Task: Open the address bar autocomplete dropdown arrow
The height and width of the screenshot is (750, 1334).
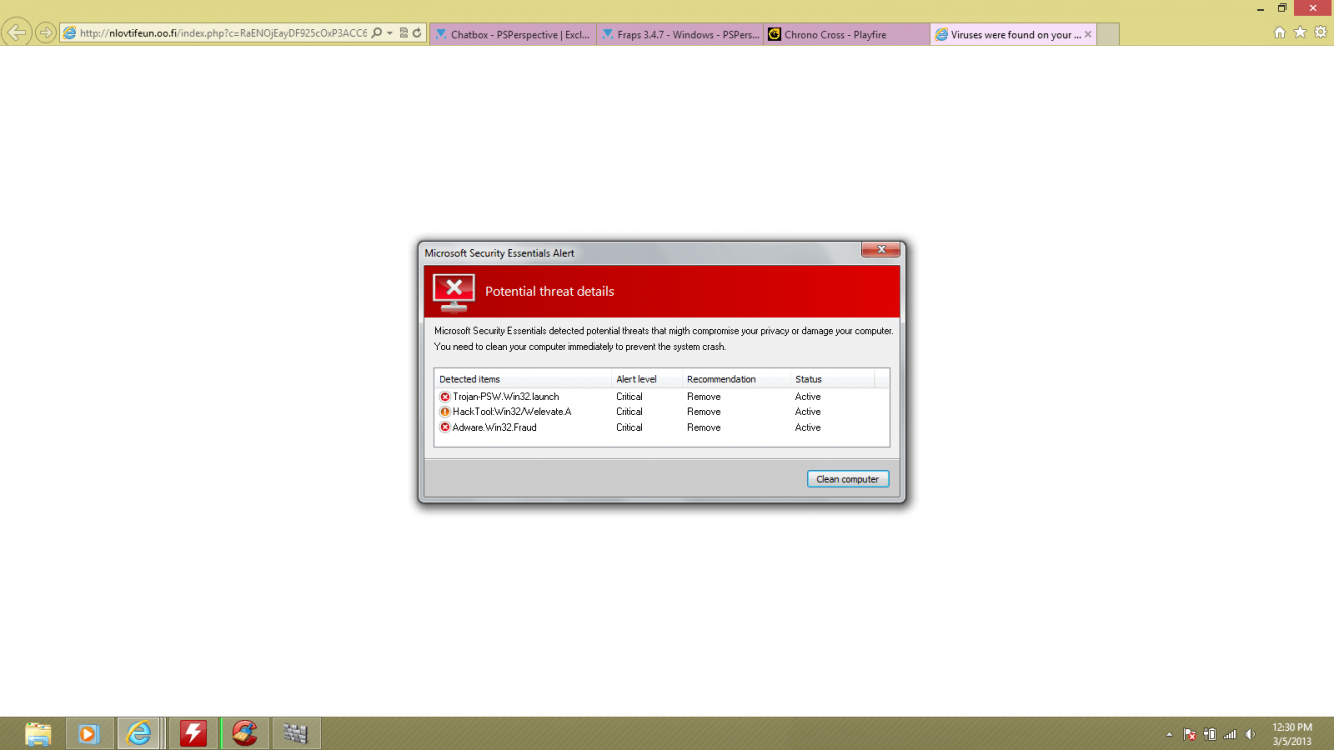Action: click(x=390, y=33)
